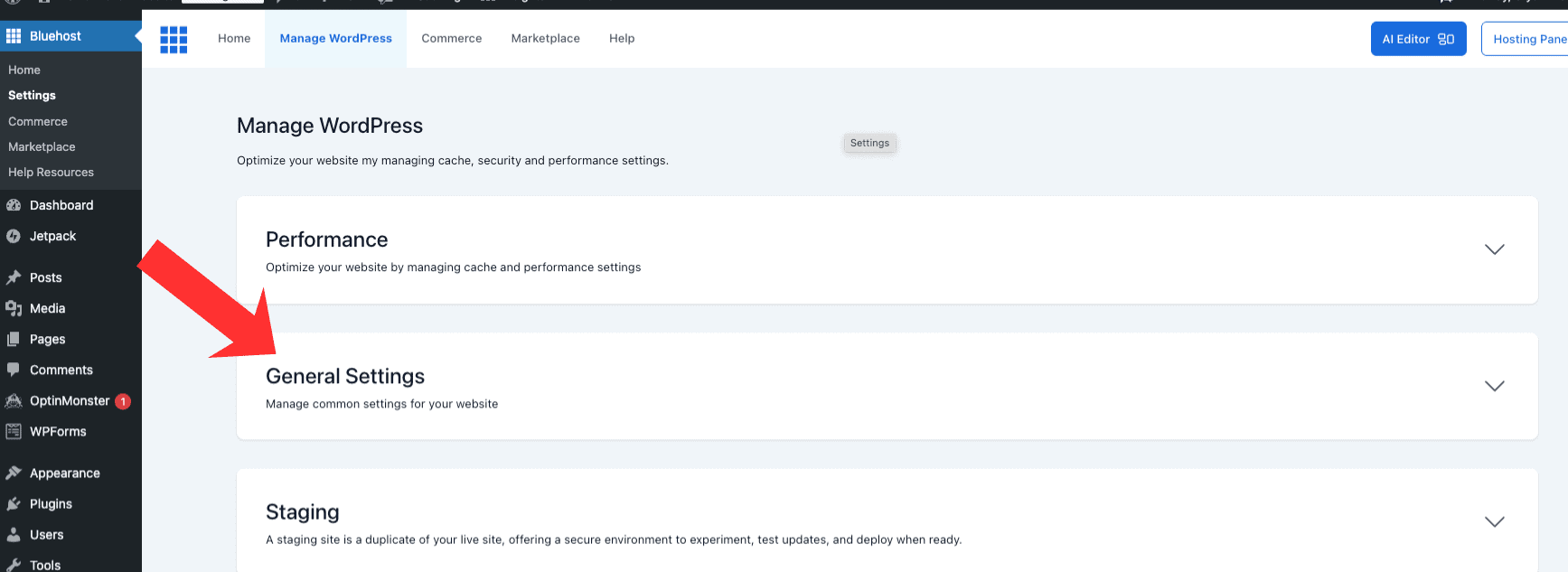Click the OptinMonster notification badge
Screen dimensions: 1568x572
(123, 401)
